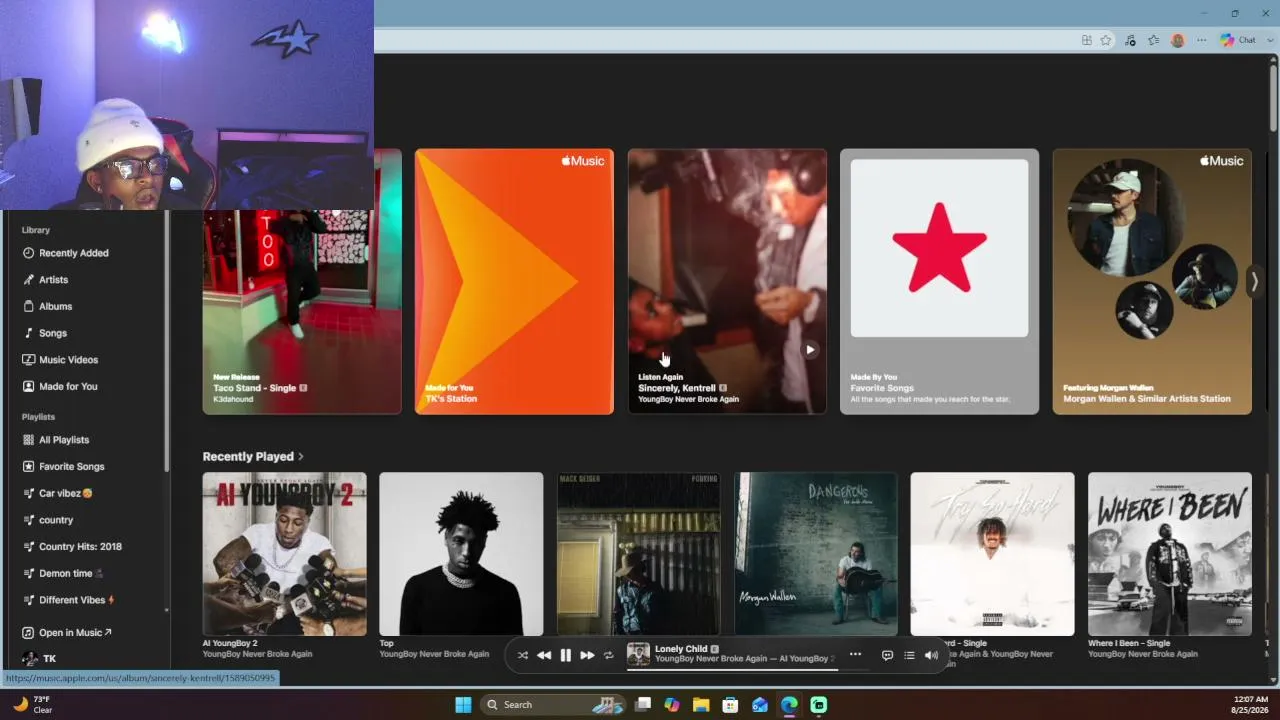Click the split screen icon in address bar

1087,40
